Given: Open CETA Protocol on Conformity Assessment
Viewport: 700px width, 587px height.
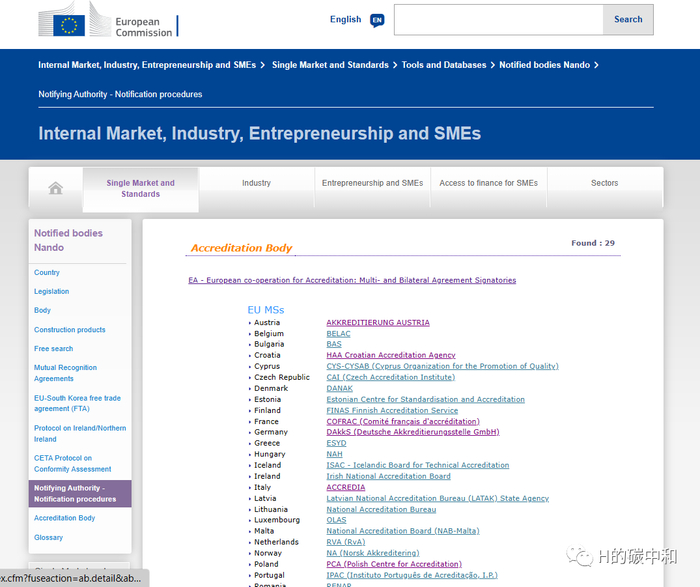Looking at the screenshot, I should (72, 463).
